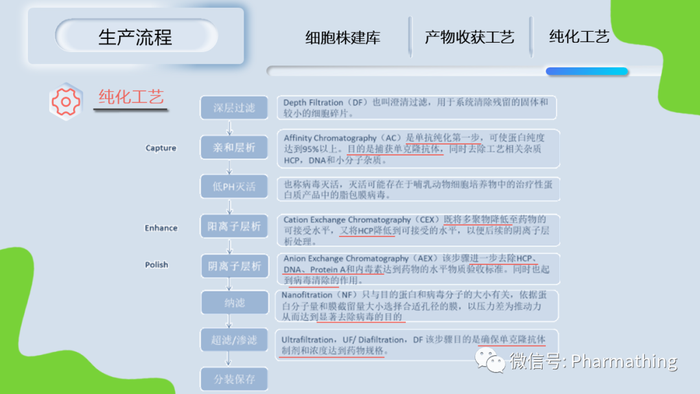Click the Ultrafiltration description box
The image size is (700, 394).
[417, 345]
